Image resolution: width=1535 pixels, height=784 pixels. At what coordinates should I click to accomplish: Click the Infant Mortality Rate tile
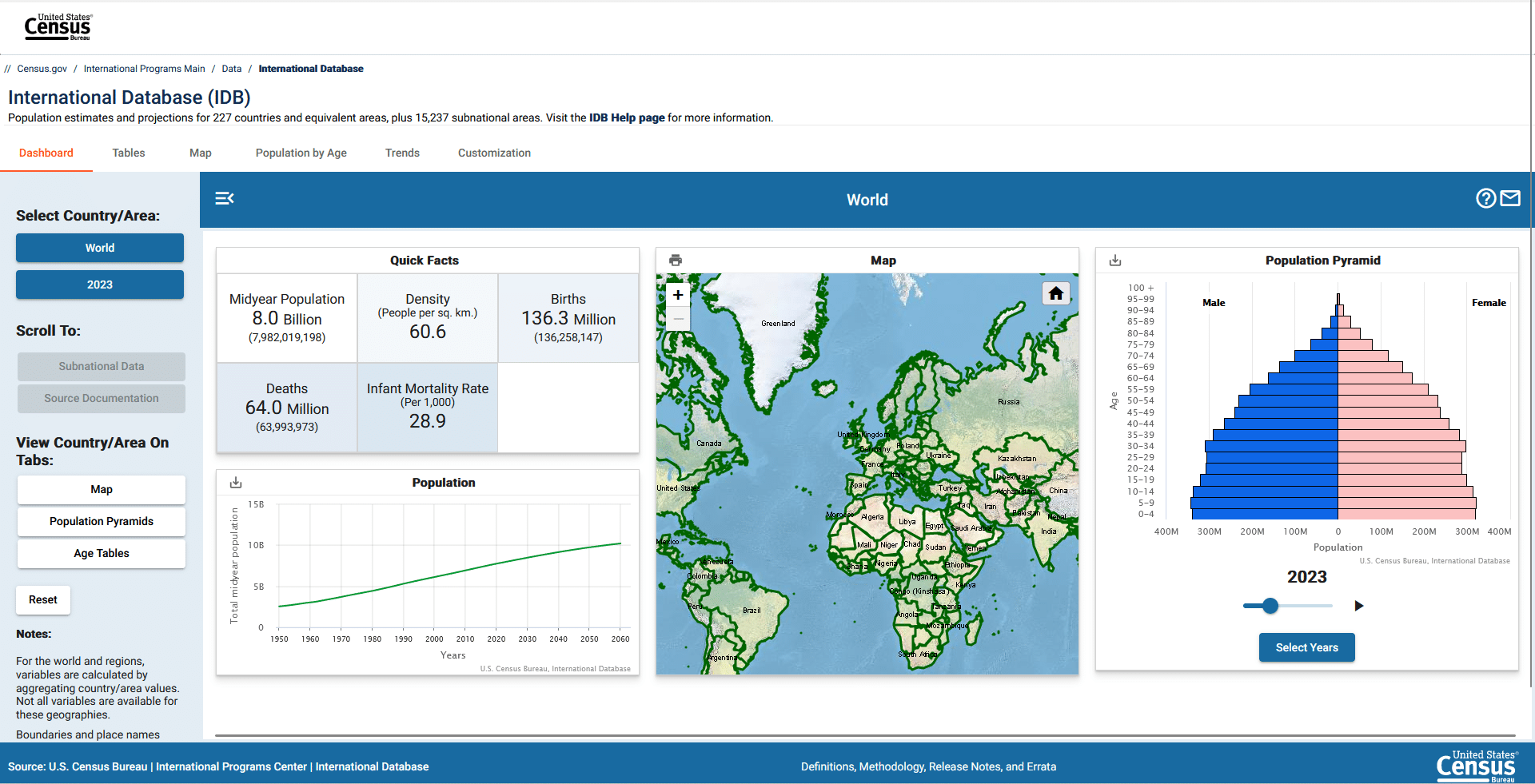click(x=428, y=408)
